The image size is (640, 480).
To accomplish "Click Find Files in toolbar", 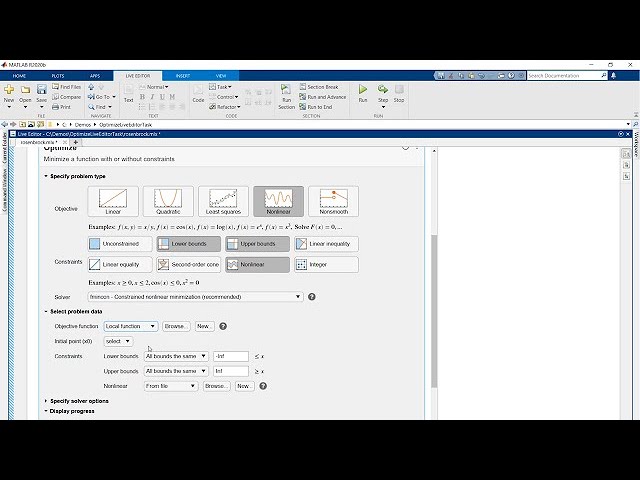I will coord(67,87).
